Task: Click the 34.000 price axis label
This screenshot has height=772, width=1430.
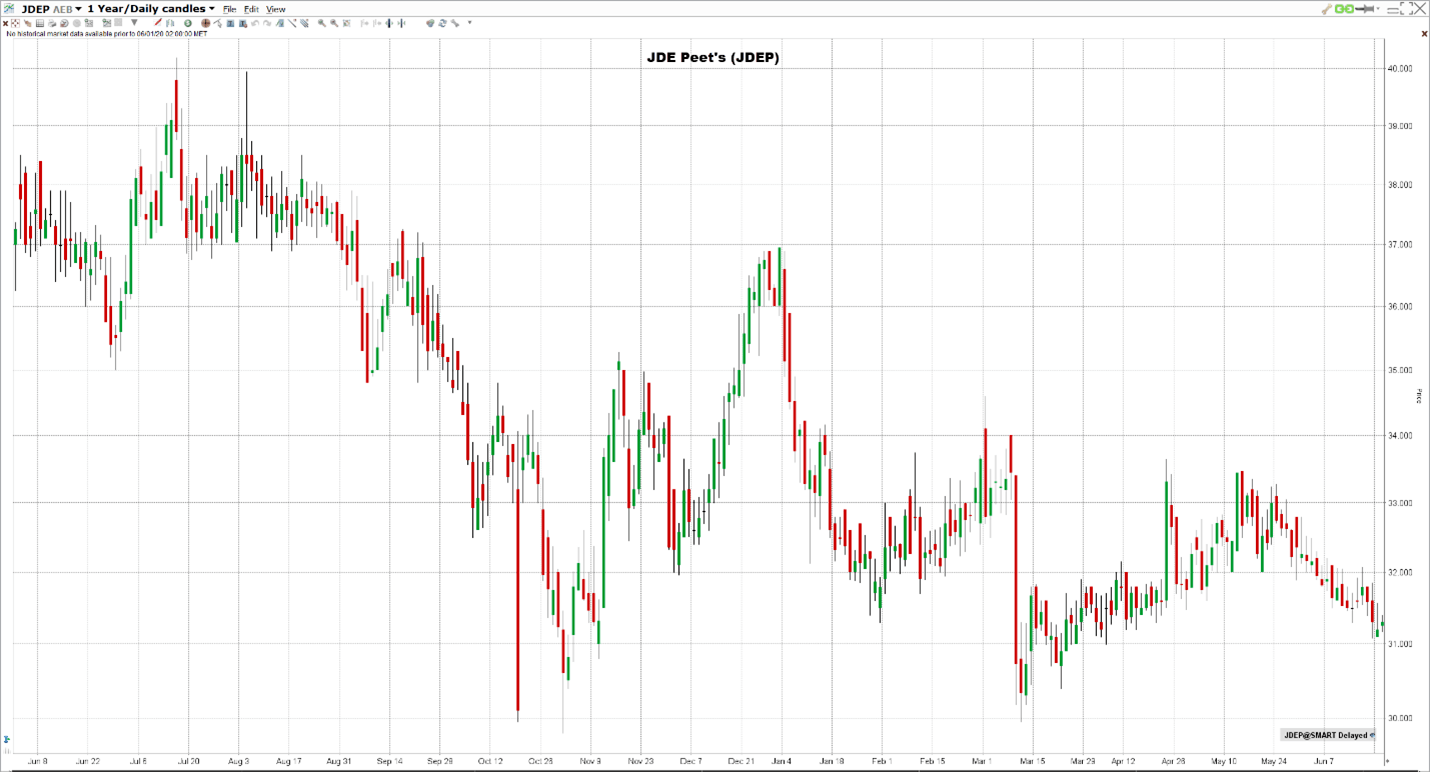Action: (1399, 436)
